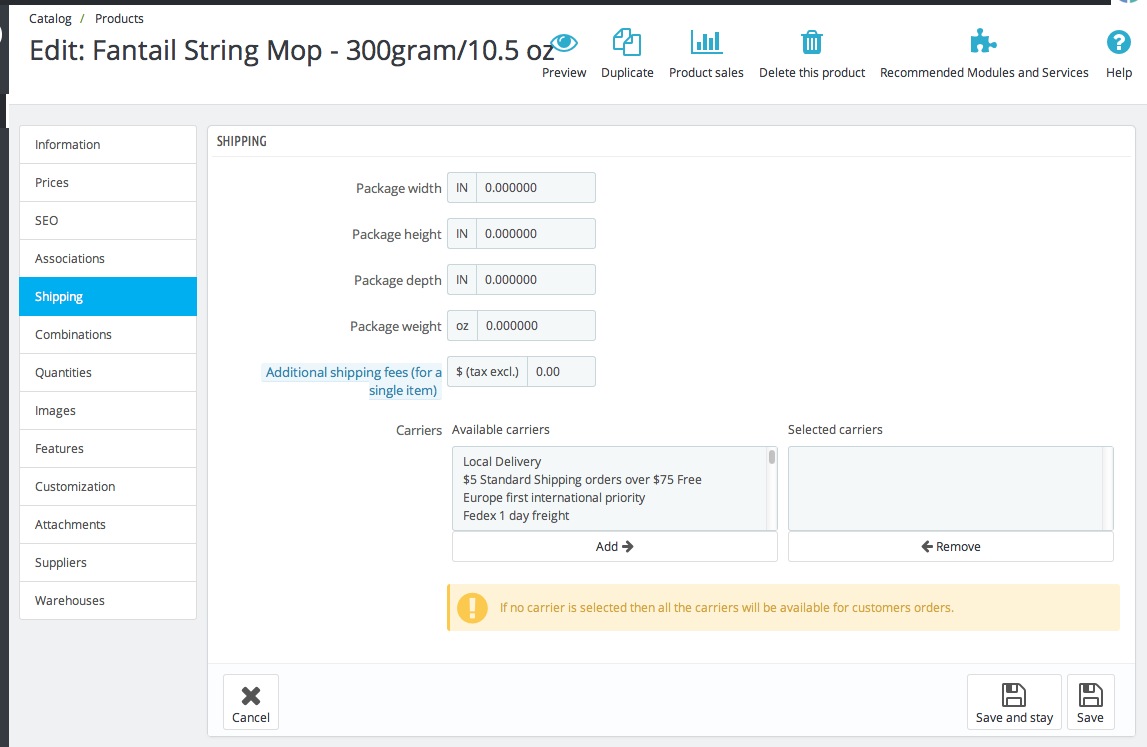The height and width of the screenshot is (747, 1147).
Task: Click the Save and stay disk button
Action: click(x=1014, y=702)
